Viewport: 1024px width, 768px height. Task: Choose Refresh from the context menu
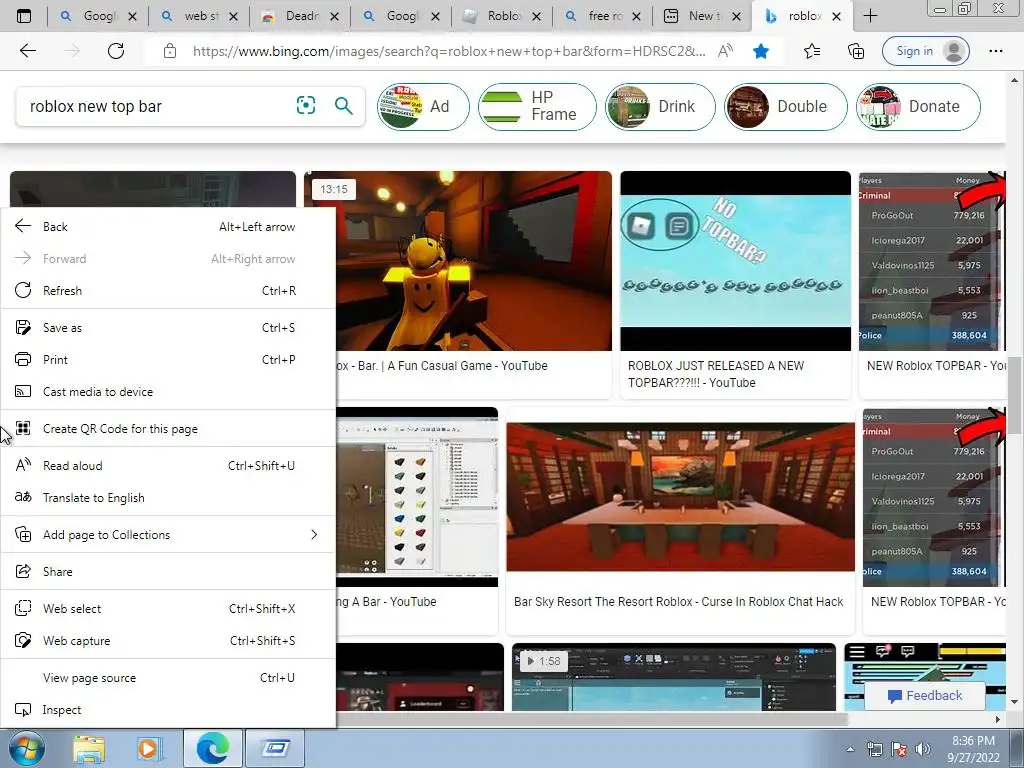[x=168, y=291]
